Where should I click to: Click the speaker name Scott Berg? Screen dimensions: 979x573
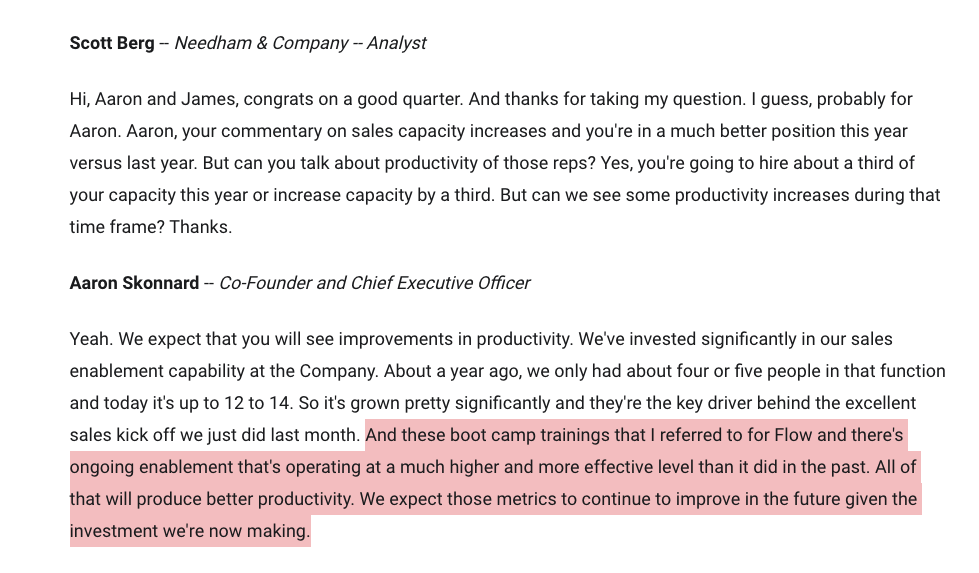pyautogui.click(x=112, y=43)
